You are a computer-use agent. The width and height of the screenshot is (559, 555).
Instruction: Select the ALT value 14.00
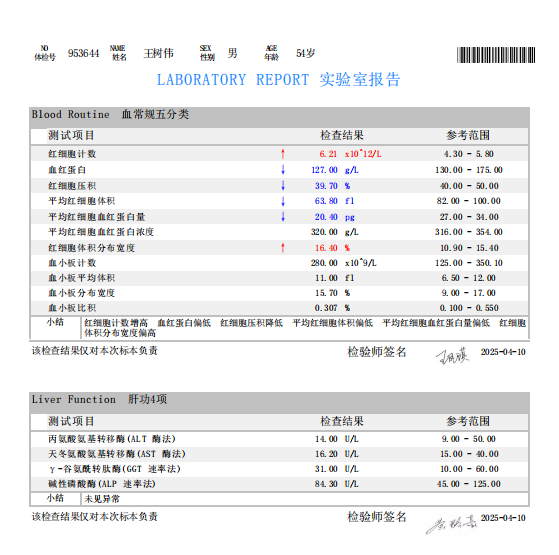[326, 439]
